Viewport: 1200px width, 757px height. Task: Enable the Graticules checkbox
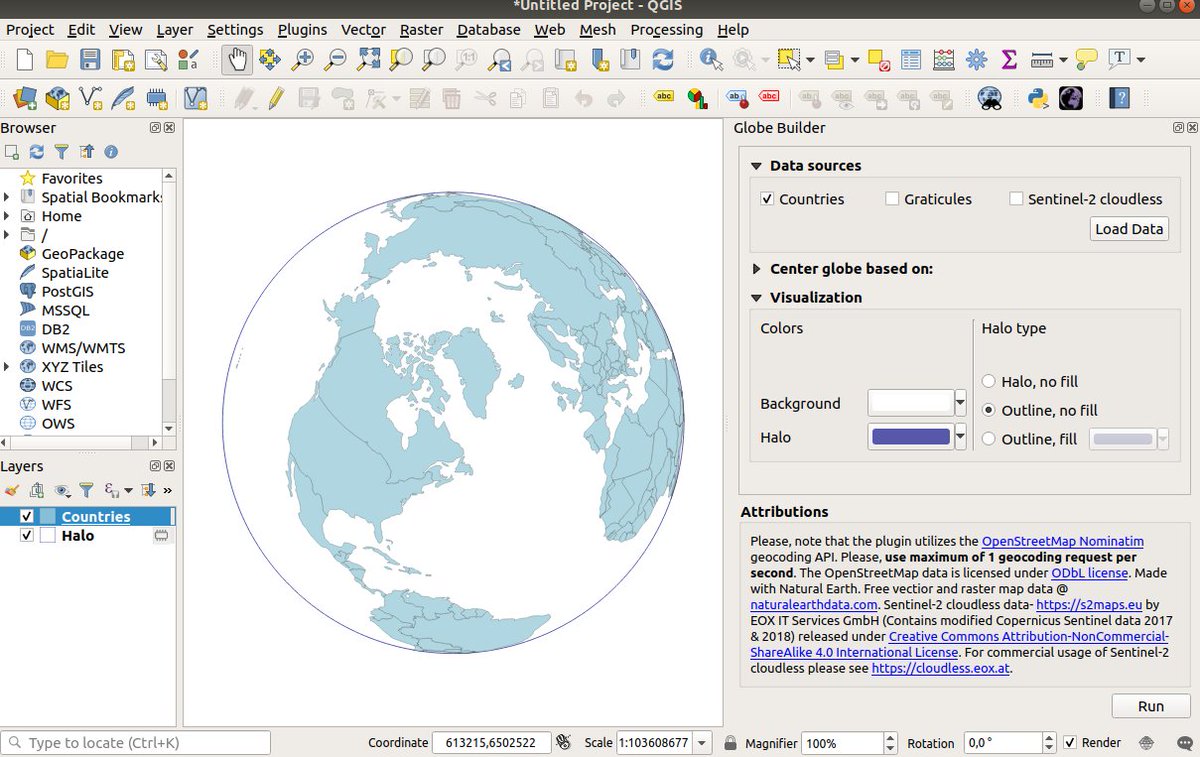(892, 199)
